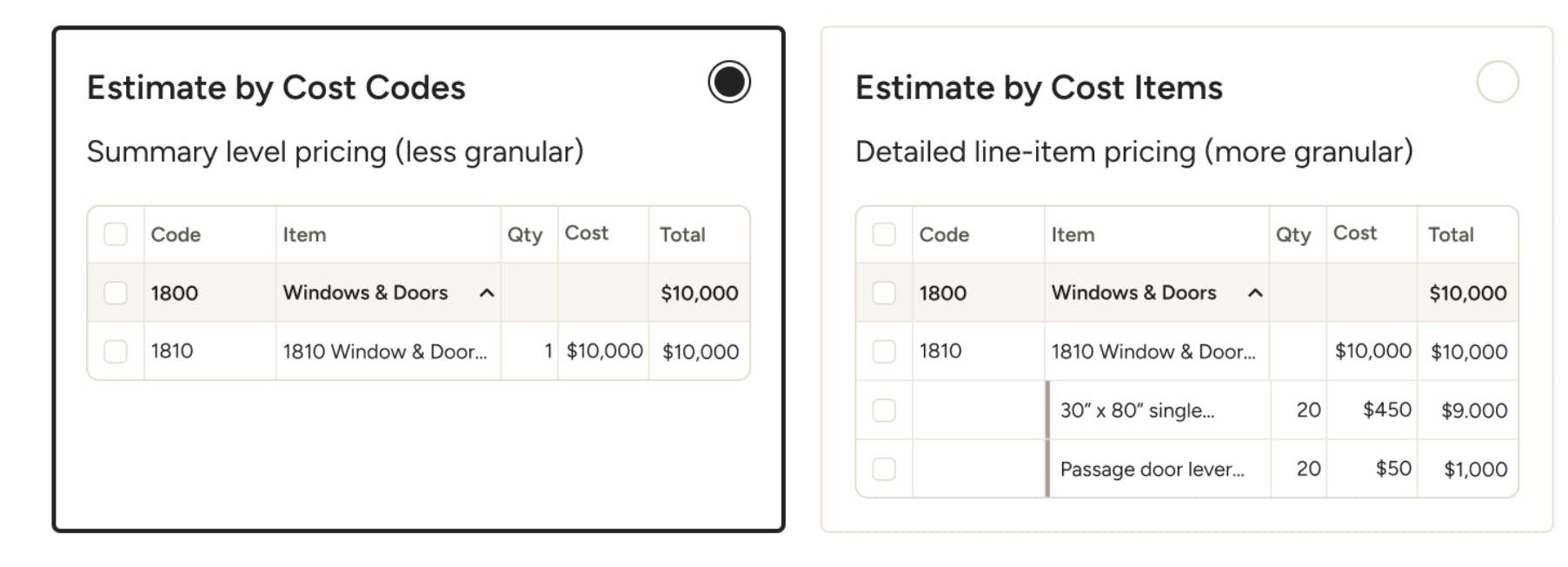Viewport: 1568px width, 567px height.
Task: Click the $450 cost cell
Action: (x=1386, y=410)
